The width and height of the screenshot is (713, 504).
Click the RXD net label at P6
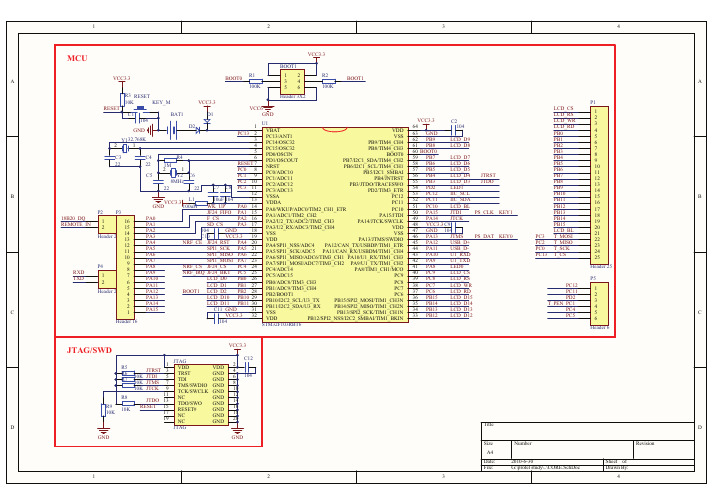click(x=79, y=272)
